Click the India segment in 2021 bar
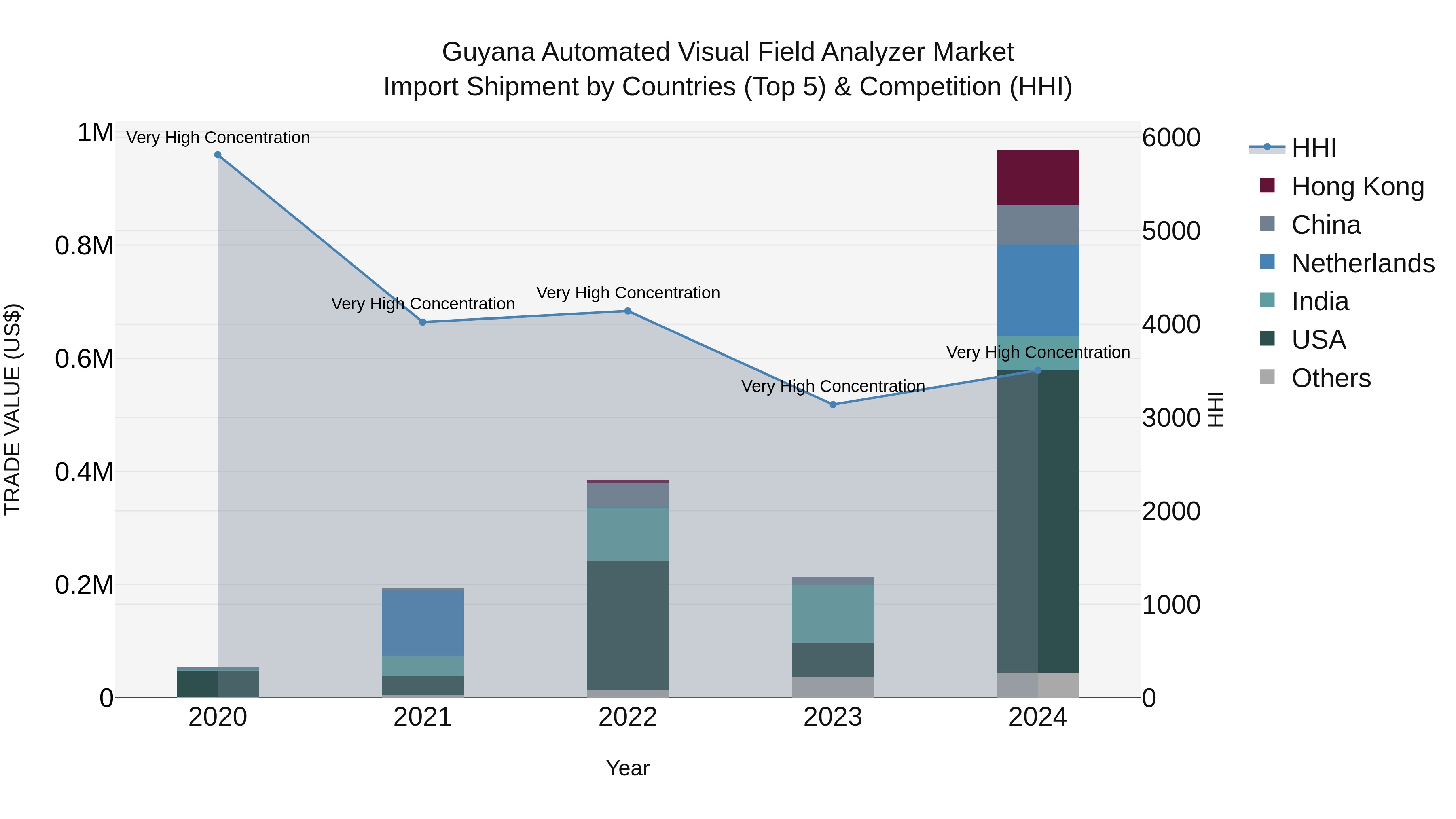 click(x=423, y=667)
